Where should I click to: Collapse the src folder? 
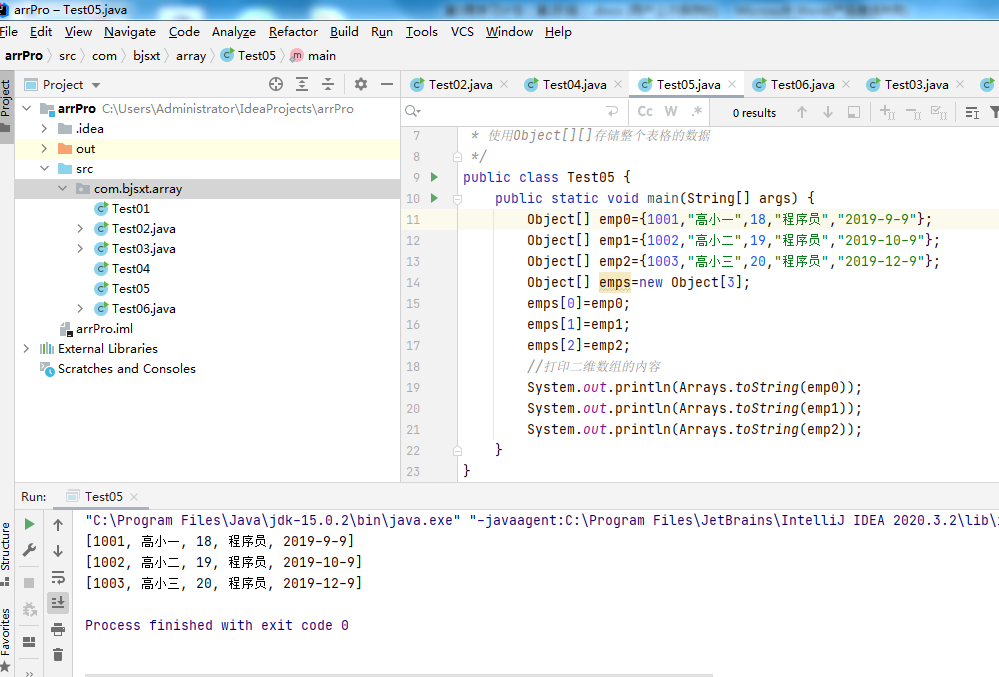(x=44, y=169)
